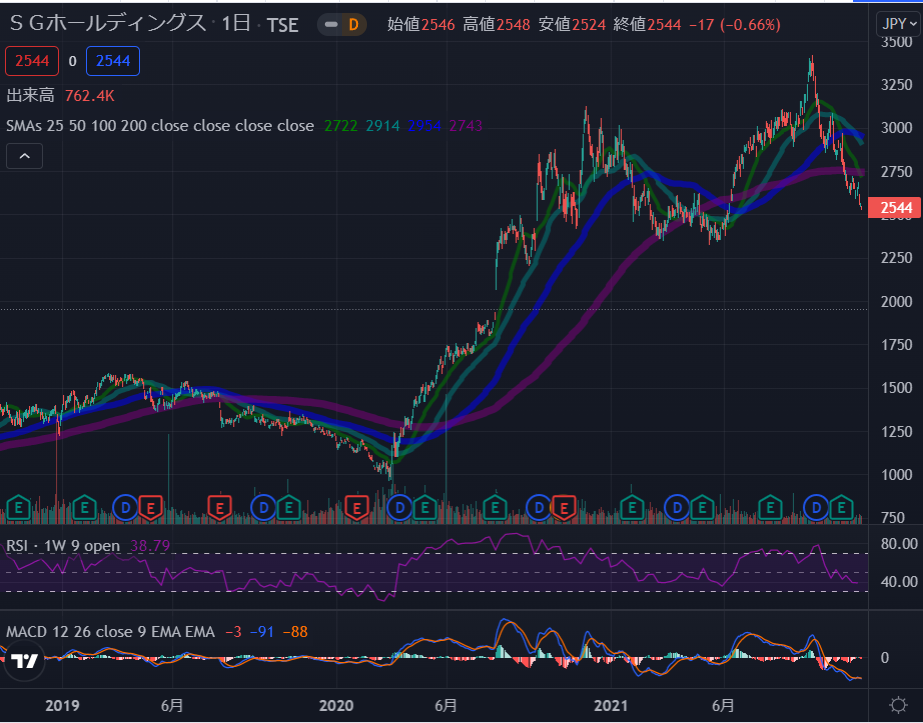Click third red E marker after 2020
This screenshot has height=723, width=923.
pos(357,508)
